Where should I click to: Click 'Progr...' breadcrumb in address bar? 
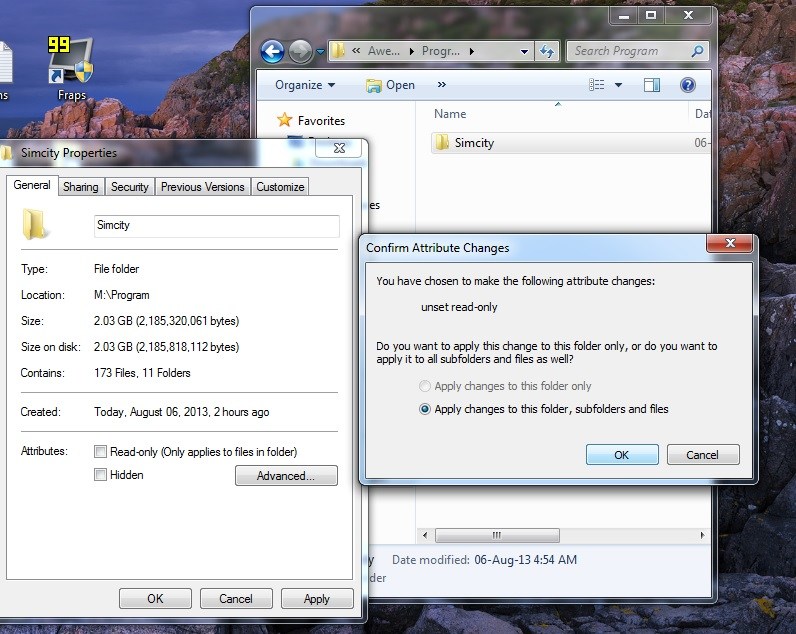[x=441, y=51]
